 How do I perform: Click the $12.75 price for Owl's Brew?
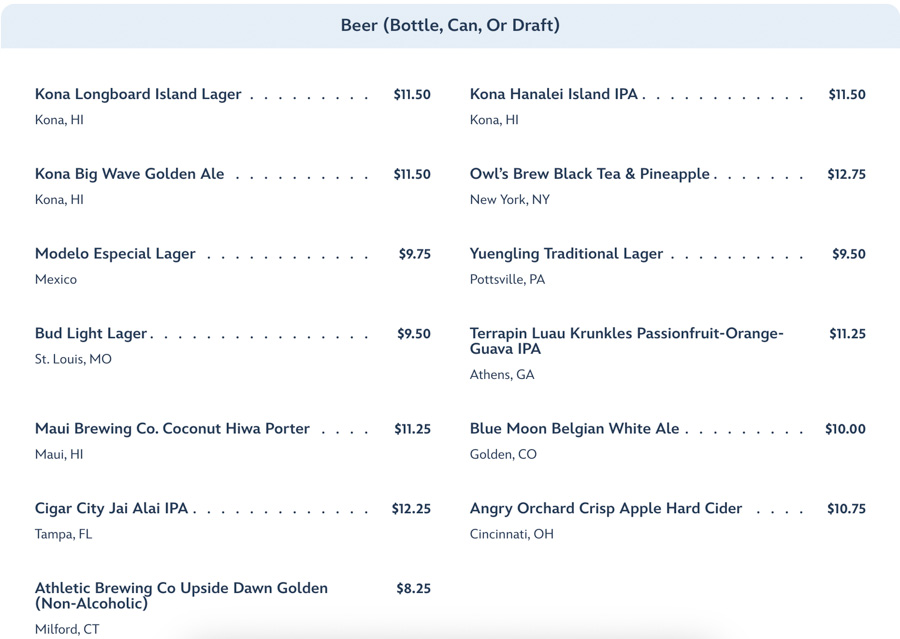pos(846,174)
